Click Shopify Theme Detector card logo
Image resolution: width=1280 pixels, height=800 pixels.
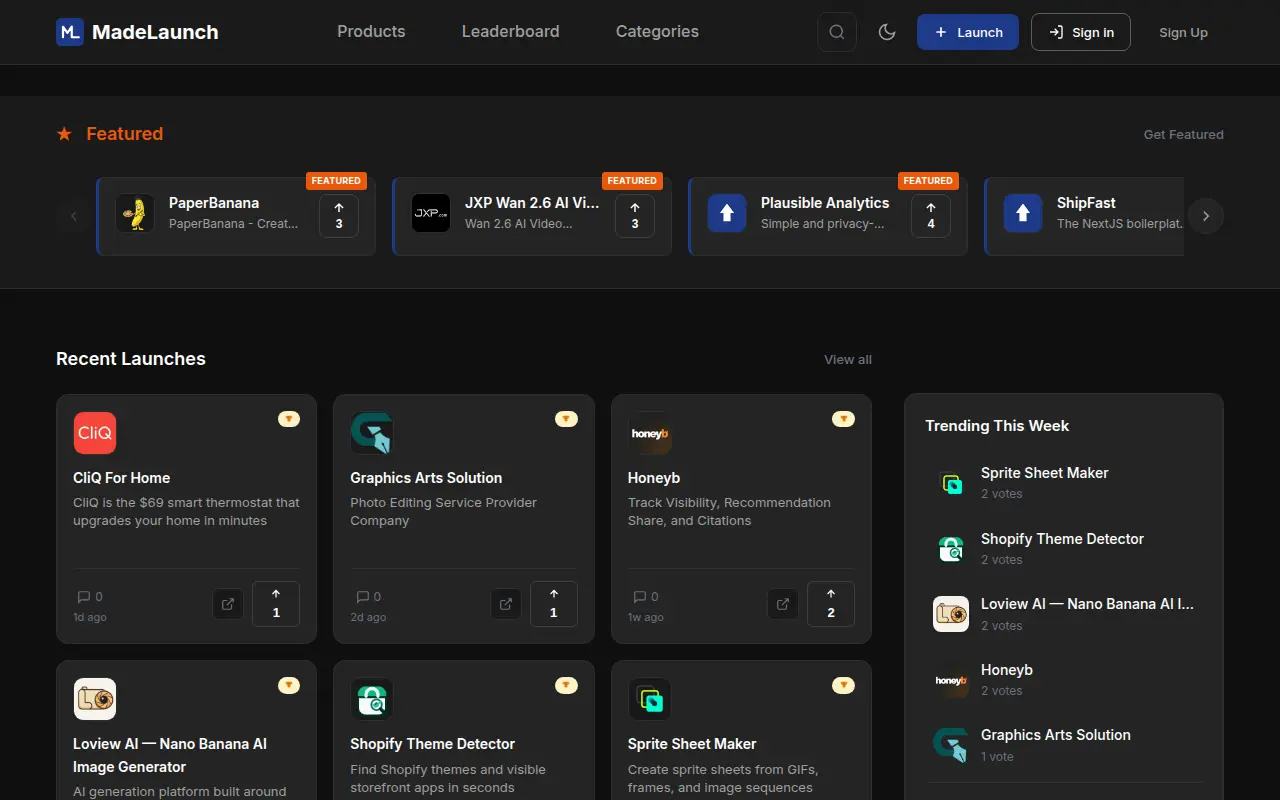coord(372,699)
